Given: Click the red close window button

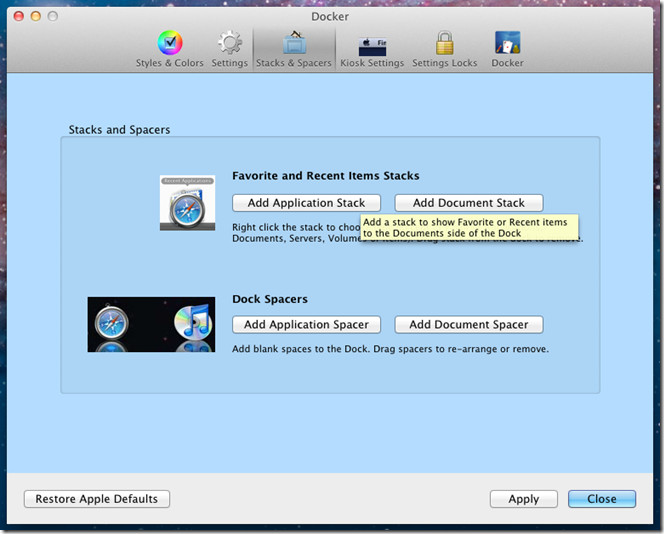Looking at the screenshot, I should pos(19,16).
